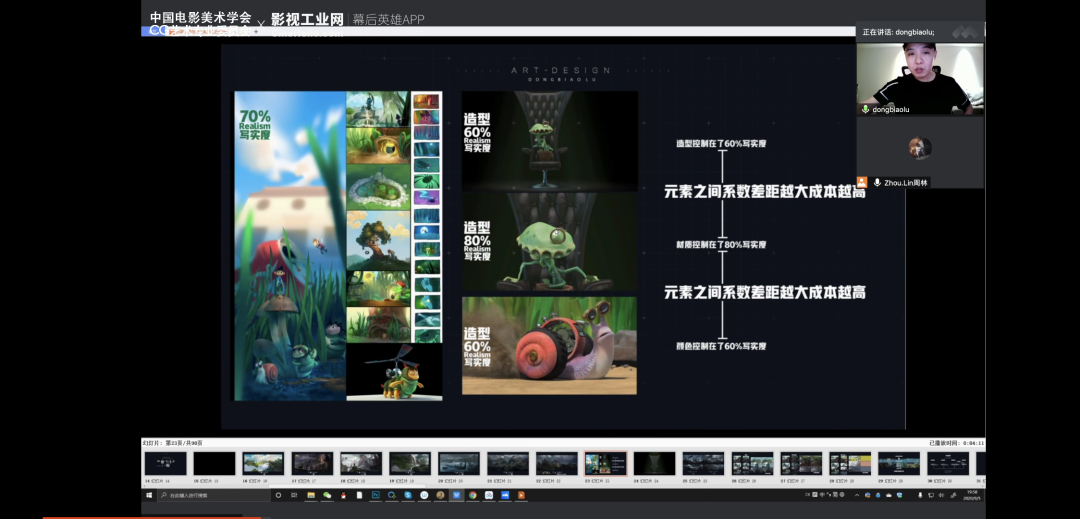Toggle system volume speaker icon in tray
This screenshot has height=519, width=1080.
point(941,495)
